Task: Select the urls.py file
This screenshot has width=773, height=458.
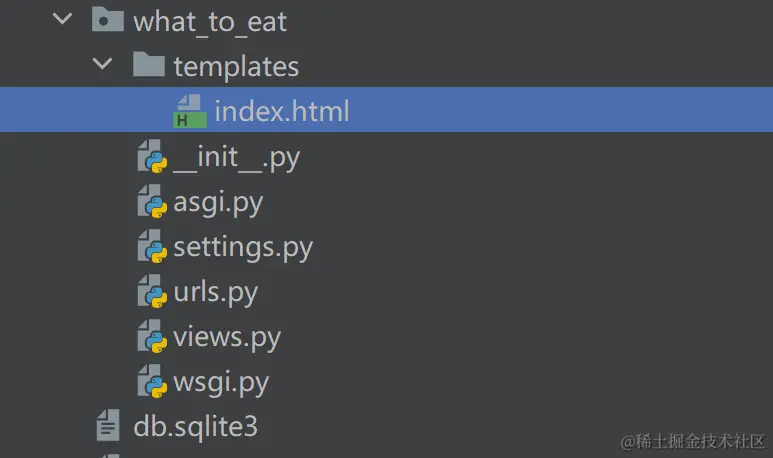Action: click(215, 292)
